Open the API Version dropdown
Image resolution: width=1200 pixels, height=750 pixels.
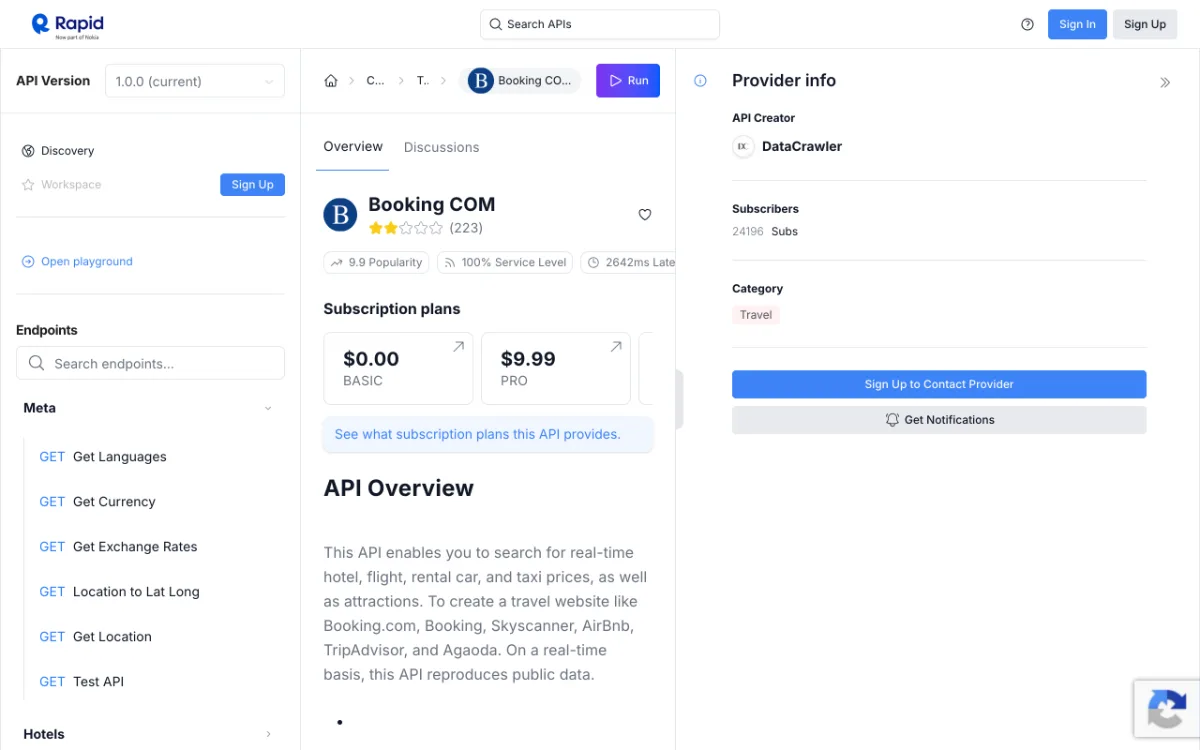point(195,81)
